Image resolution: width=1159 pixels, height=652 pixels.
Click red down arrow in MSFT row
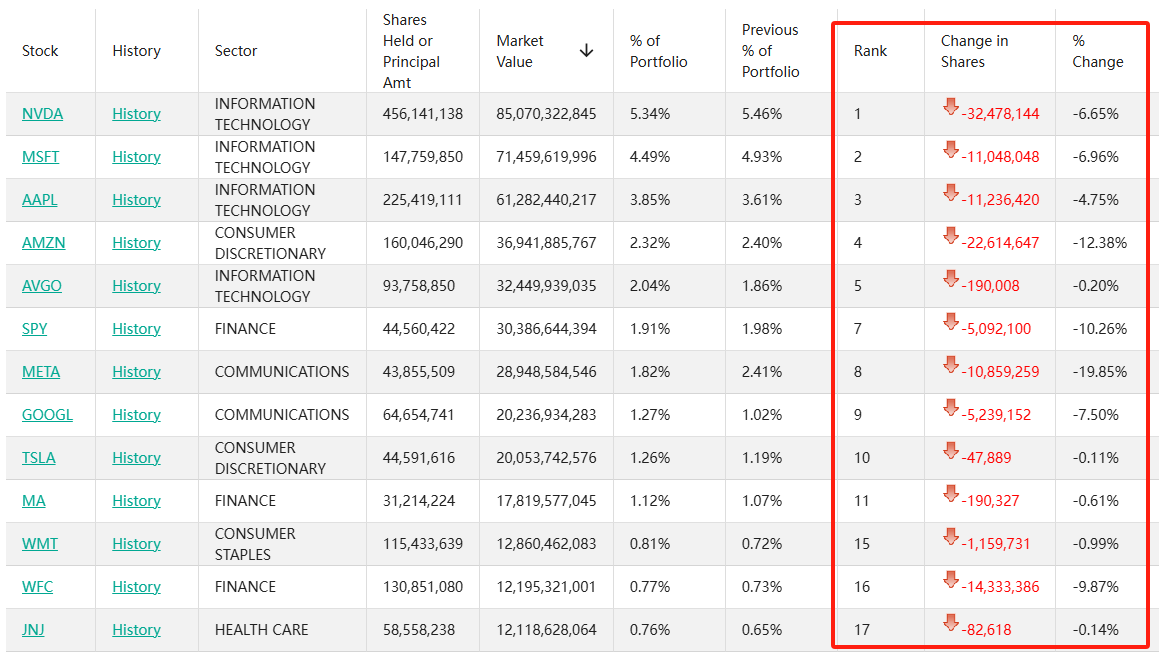tap(951, 150)
